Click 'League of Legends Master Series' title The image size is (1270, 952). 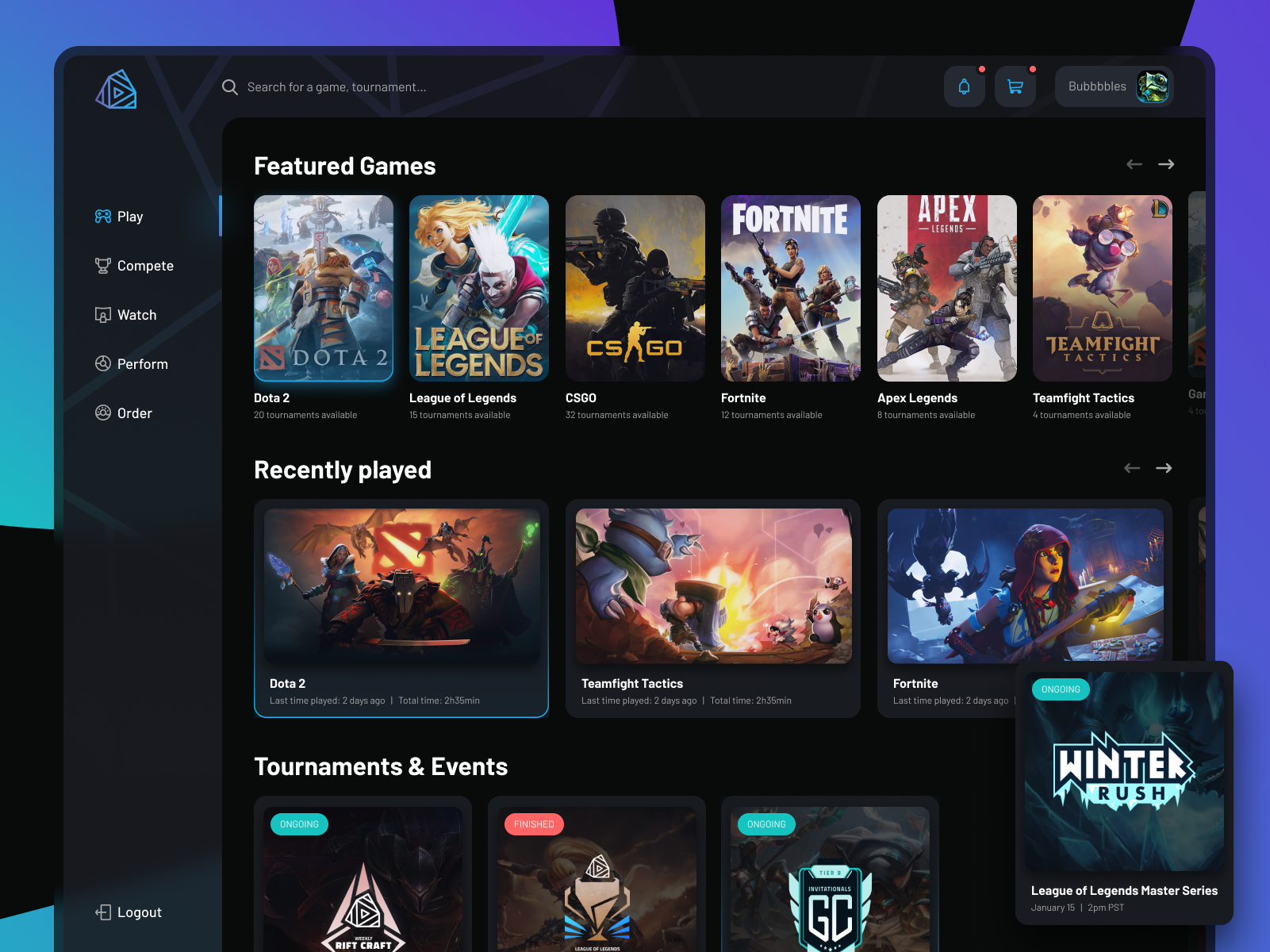(x=1124, y=891)
